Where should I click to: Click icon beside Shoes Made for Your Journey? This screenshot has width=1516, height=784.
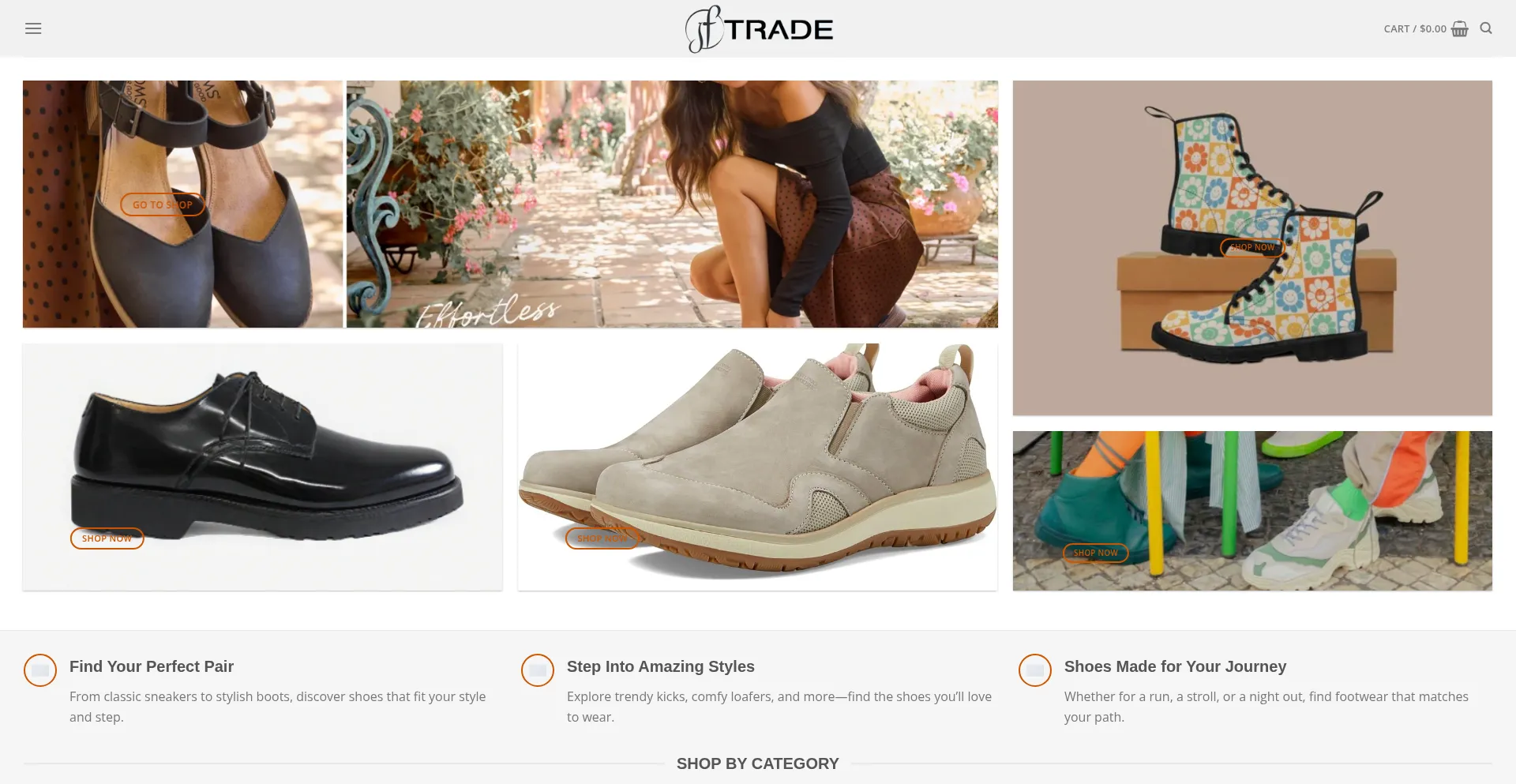click(x=1035, y=670)
